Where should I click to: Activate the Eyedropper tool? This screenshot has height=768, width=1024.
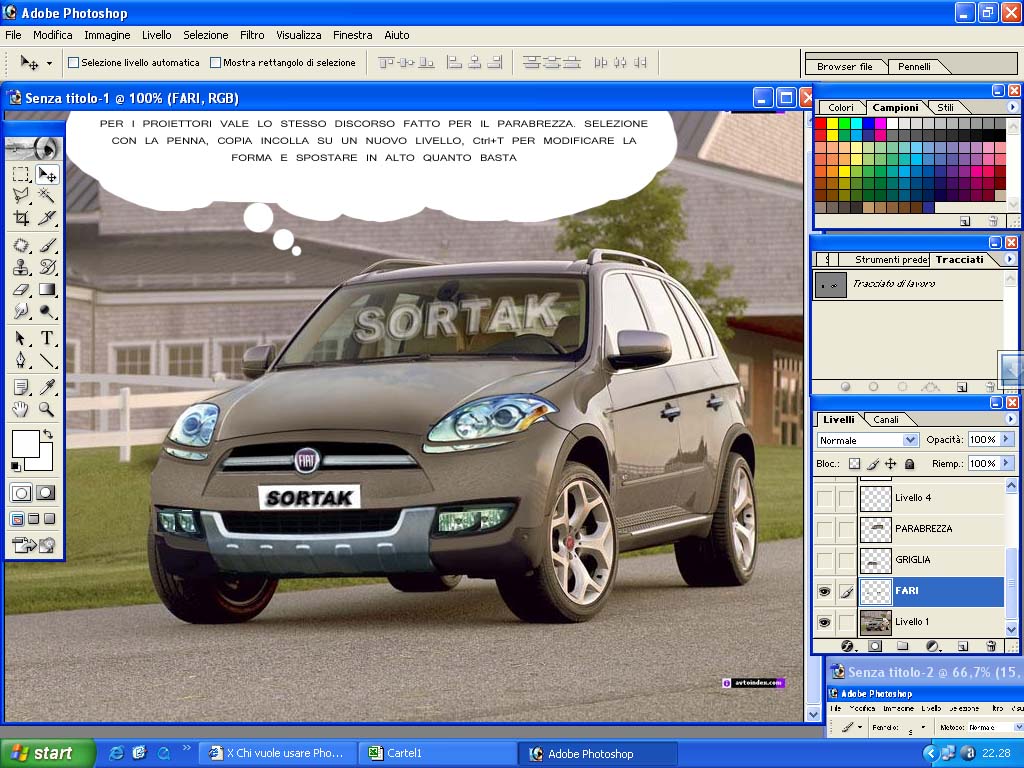coord(47,387)
